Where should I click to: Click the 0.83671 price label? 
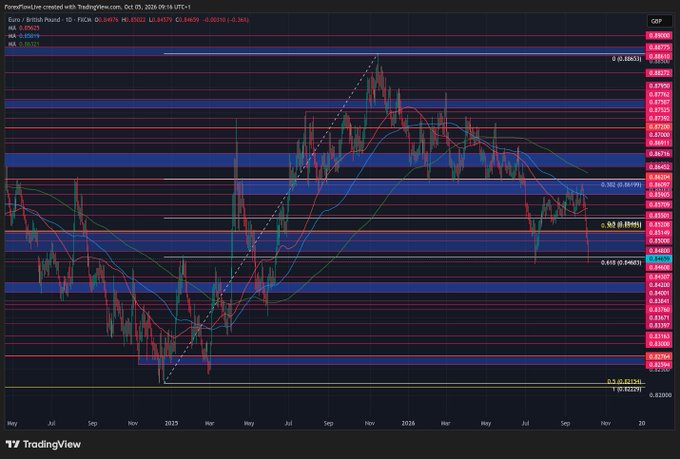659,318
